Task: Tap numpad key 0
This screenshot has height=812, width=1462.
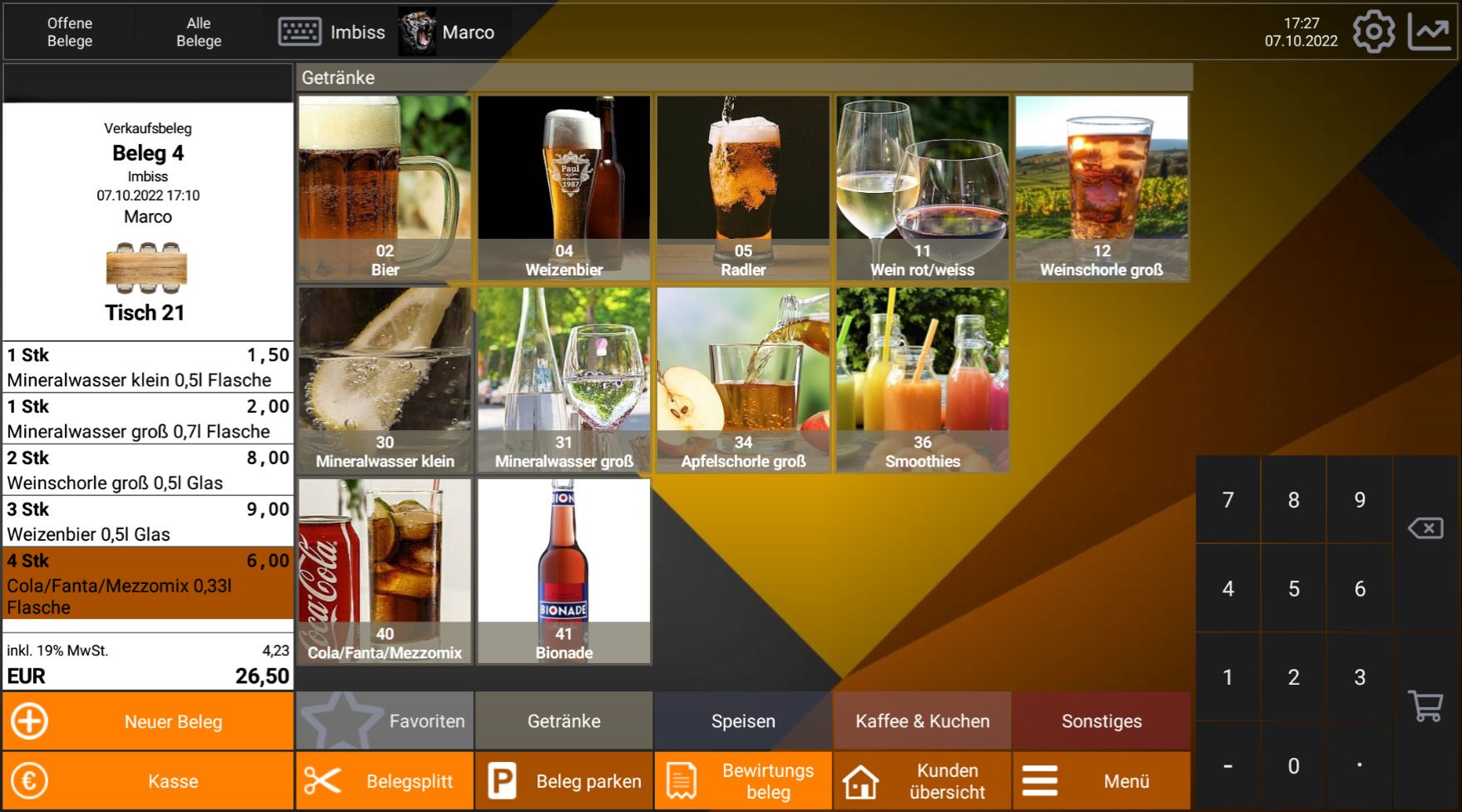Action: point(1293,765)
